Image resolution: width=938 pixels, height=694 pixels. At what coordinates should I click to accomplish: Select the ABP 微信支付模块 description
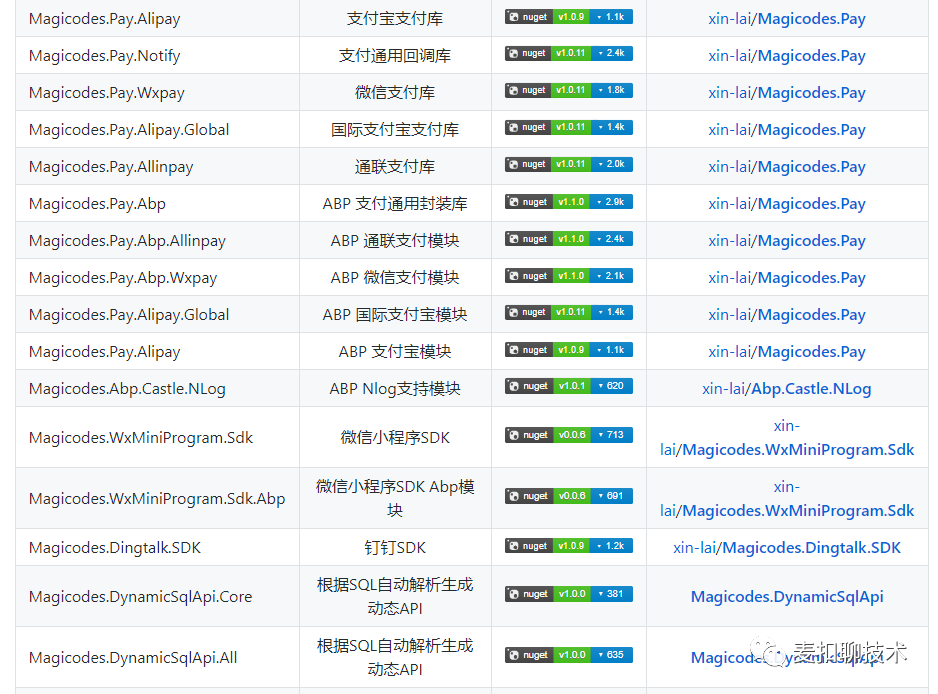coord(395,278)
